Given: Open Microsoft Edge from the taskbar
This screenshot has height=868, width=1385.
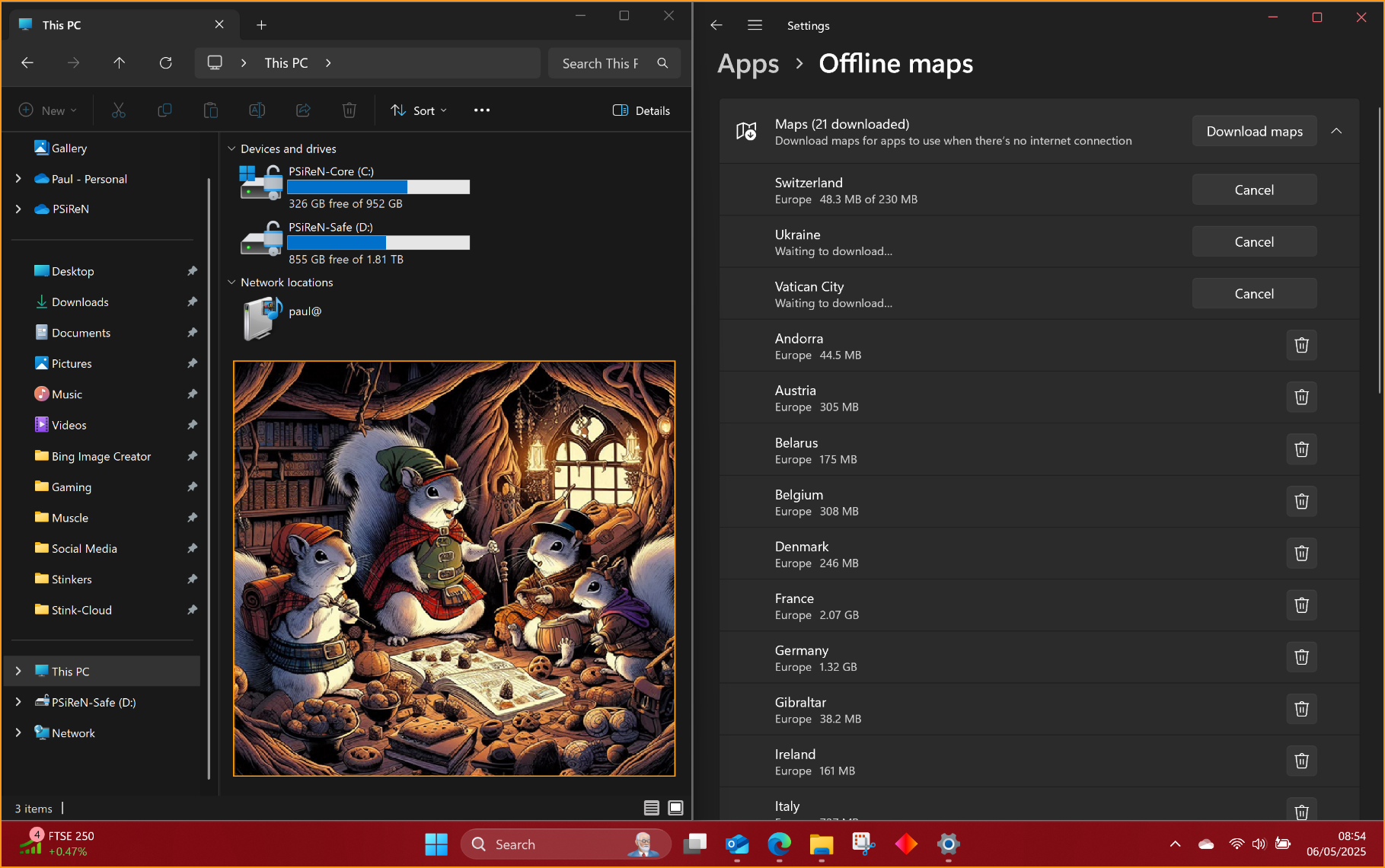Looking at the screenshot, I should click(779, 844).
